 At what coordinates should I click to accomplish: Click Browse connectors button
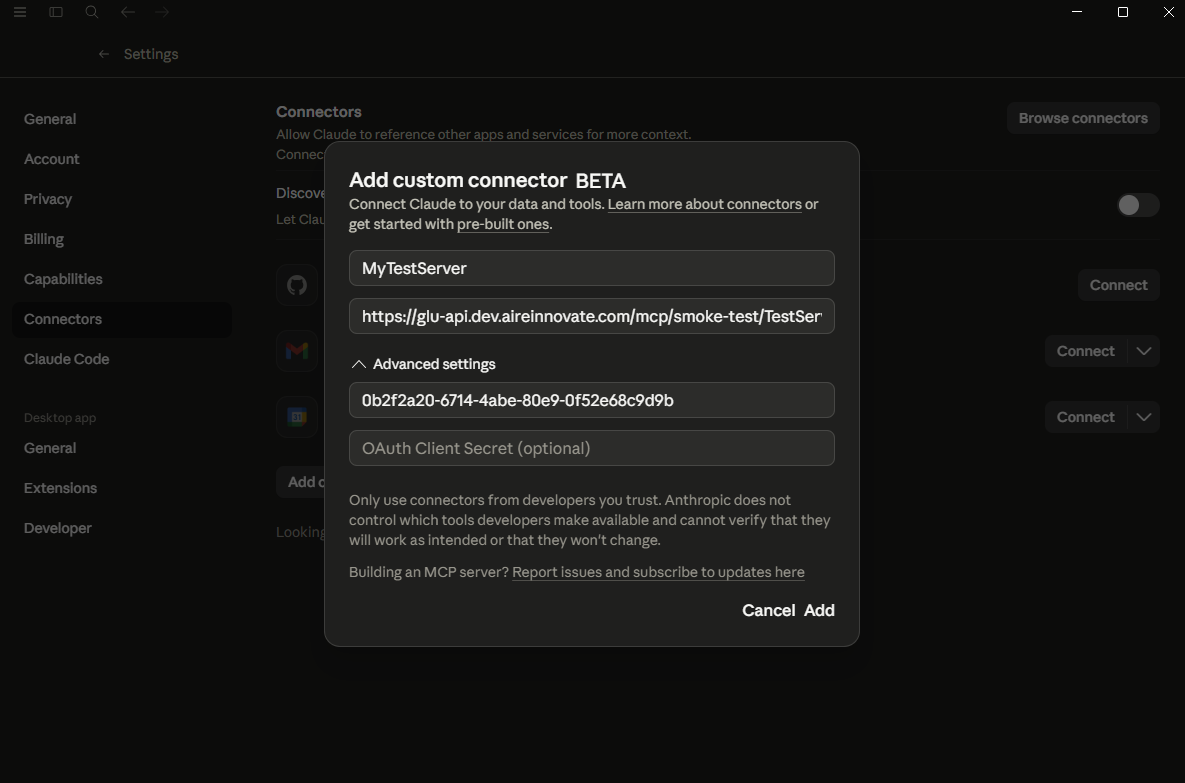[x=1083, y=118]
